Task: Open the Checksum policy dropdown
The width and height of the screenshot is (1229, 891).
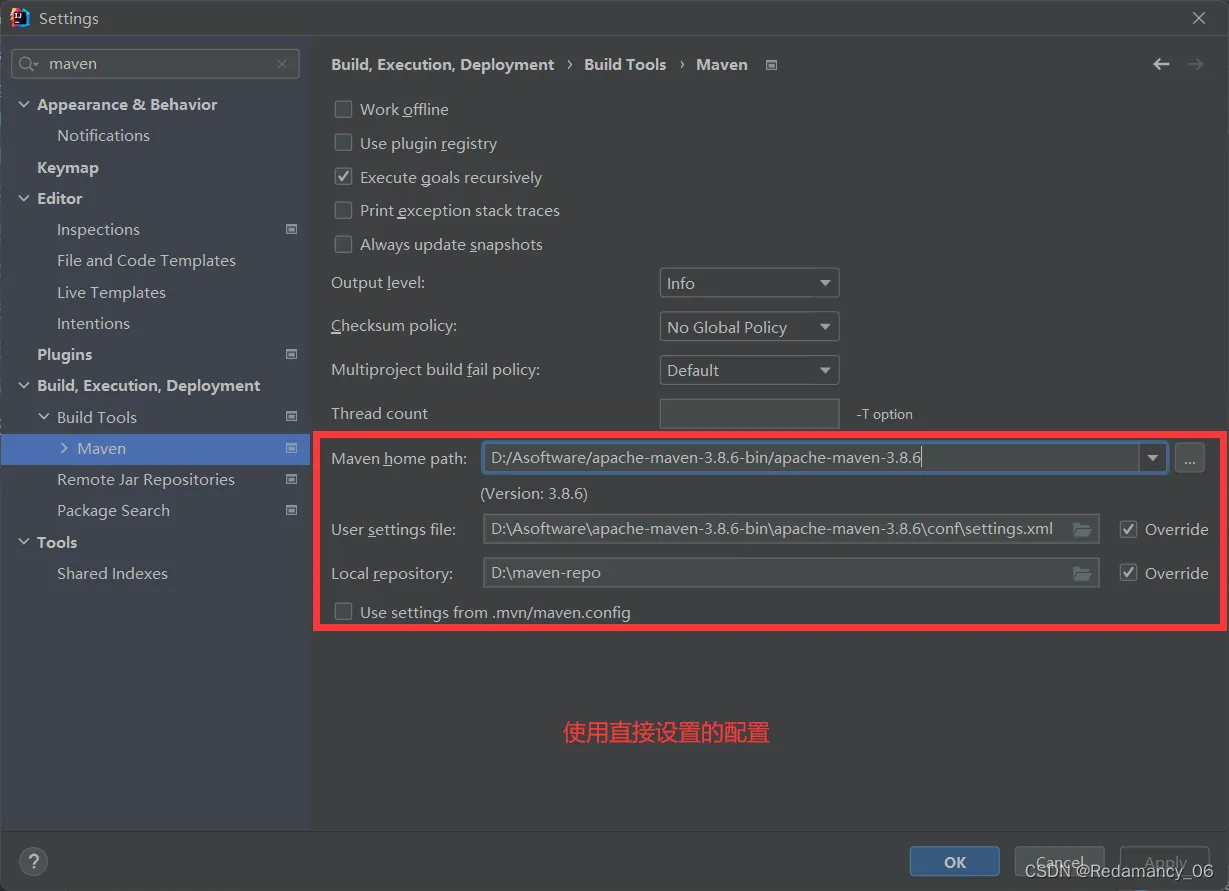Action: [749, 327]
